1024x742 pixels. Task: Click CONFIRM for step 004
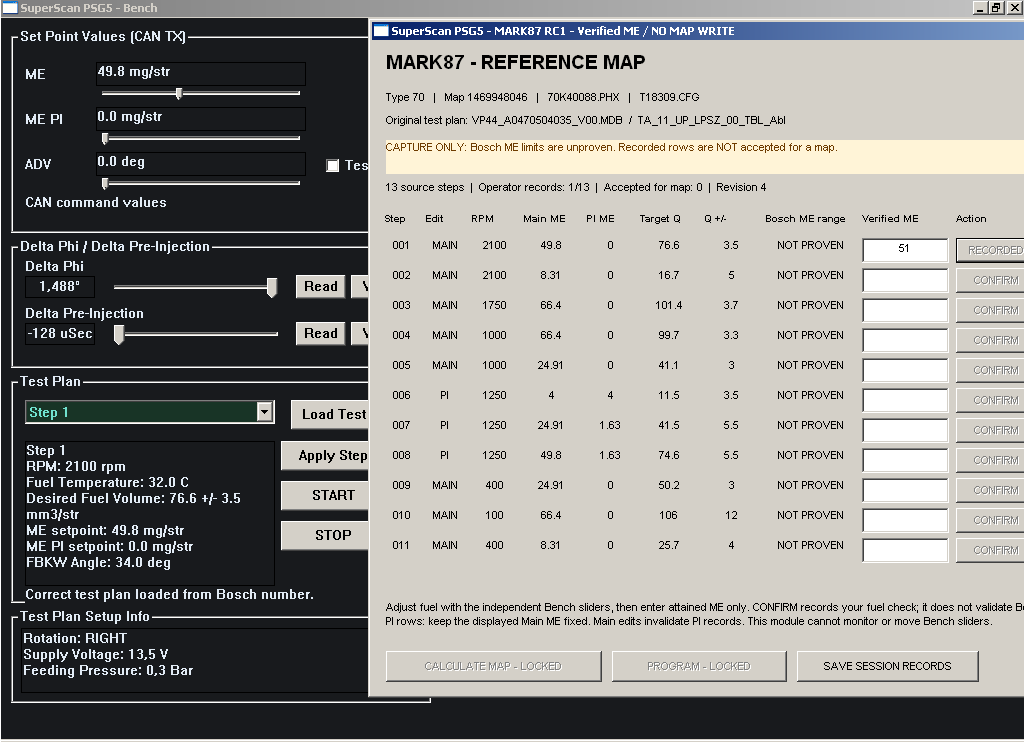point(991,340)
